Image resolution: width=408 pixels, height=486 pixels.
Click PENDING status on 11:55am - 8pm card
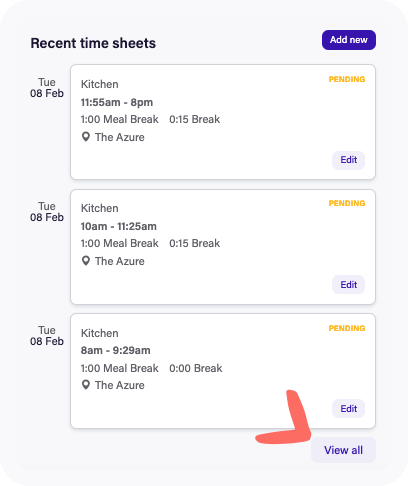(x=347, y=79)
